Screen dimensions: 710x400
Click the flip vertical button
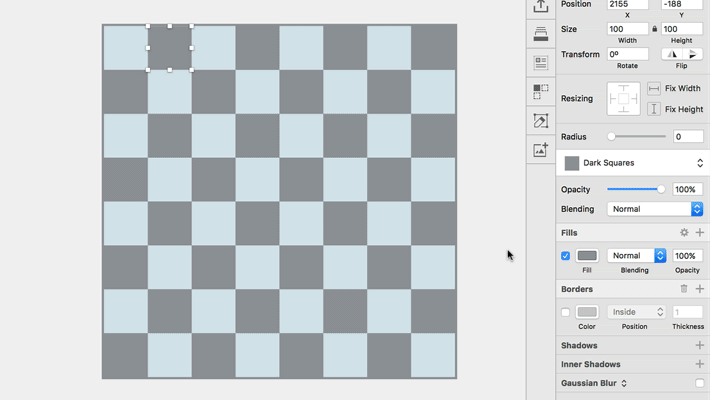coord(693,54)
